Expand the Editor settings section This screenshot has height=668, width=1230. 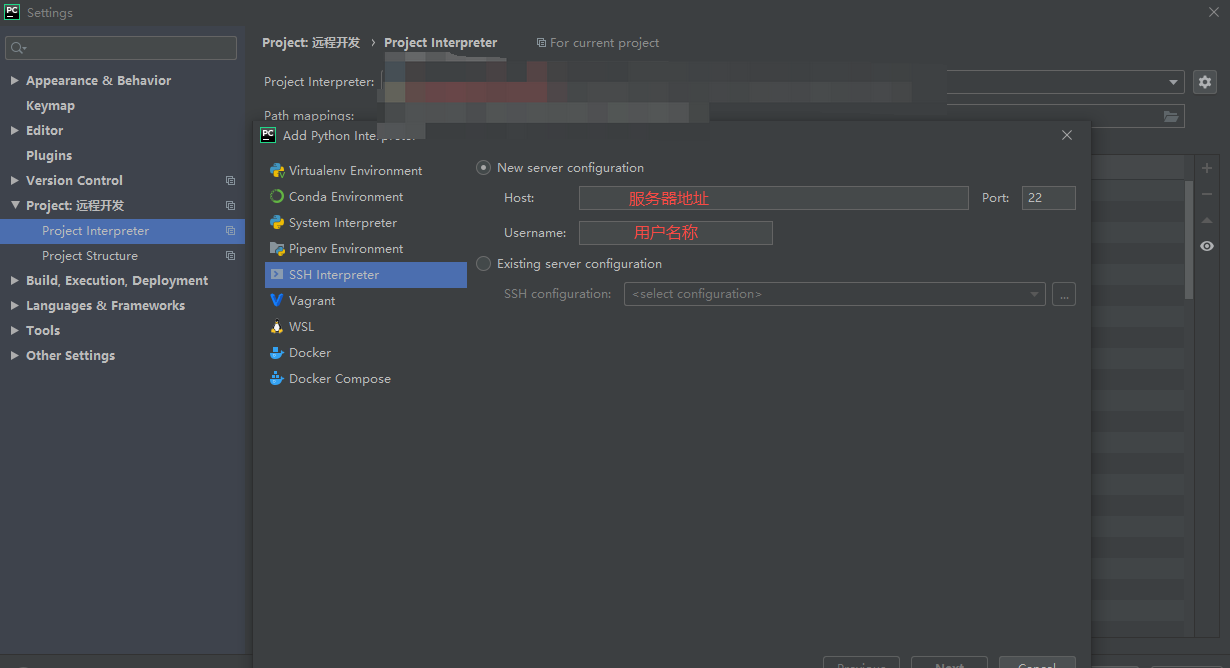(14, 131)
